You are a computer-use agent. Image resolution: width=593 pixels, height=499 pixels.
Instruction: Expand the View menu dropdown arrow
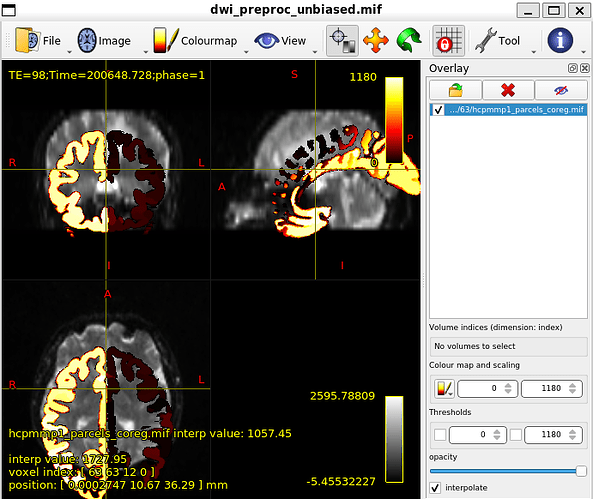315,52
